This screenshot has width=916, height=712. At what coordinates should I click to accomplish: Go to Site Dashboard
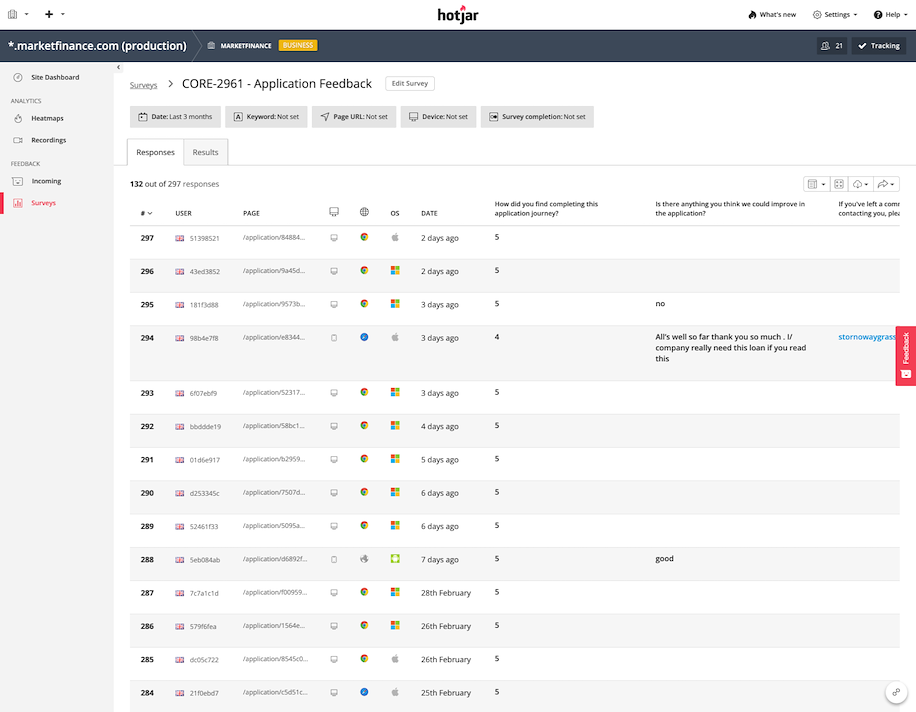[55, 77]
